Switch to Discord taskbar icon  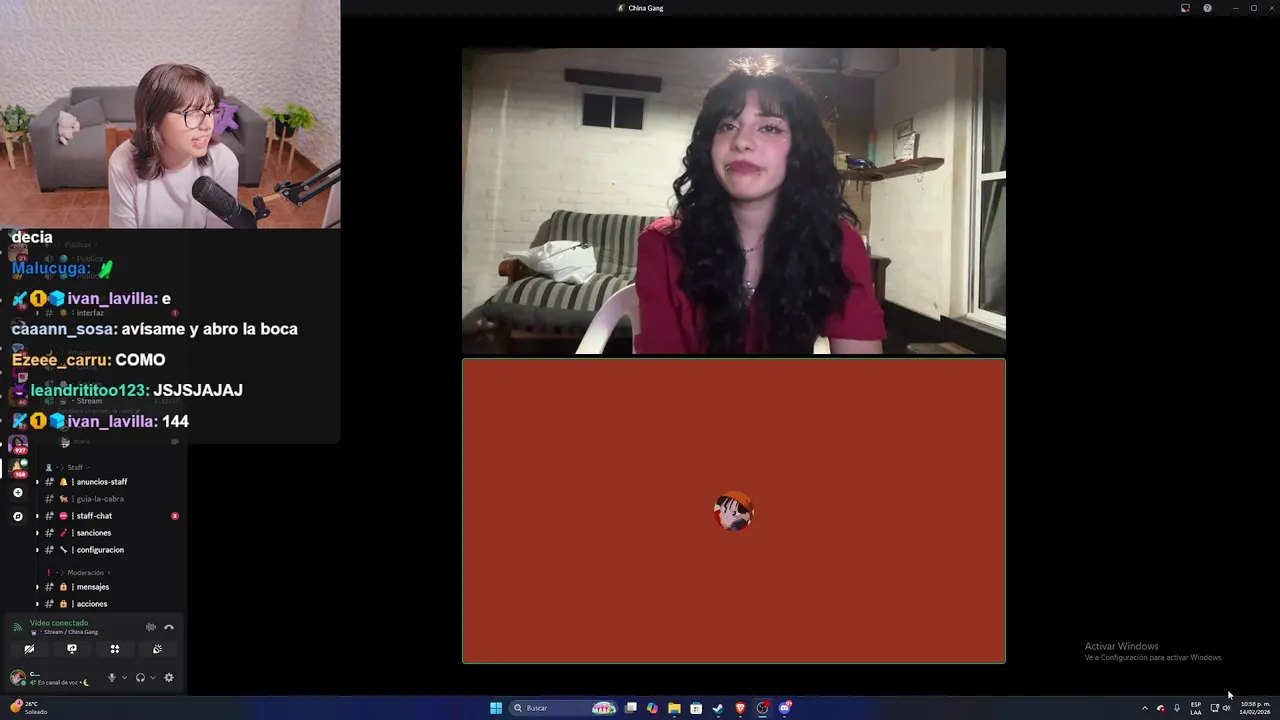coord(785,708)
